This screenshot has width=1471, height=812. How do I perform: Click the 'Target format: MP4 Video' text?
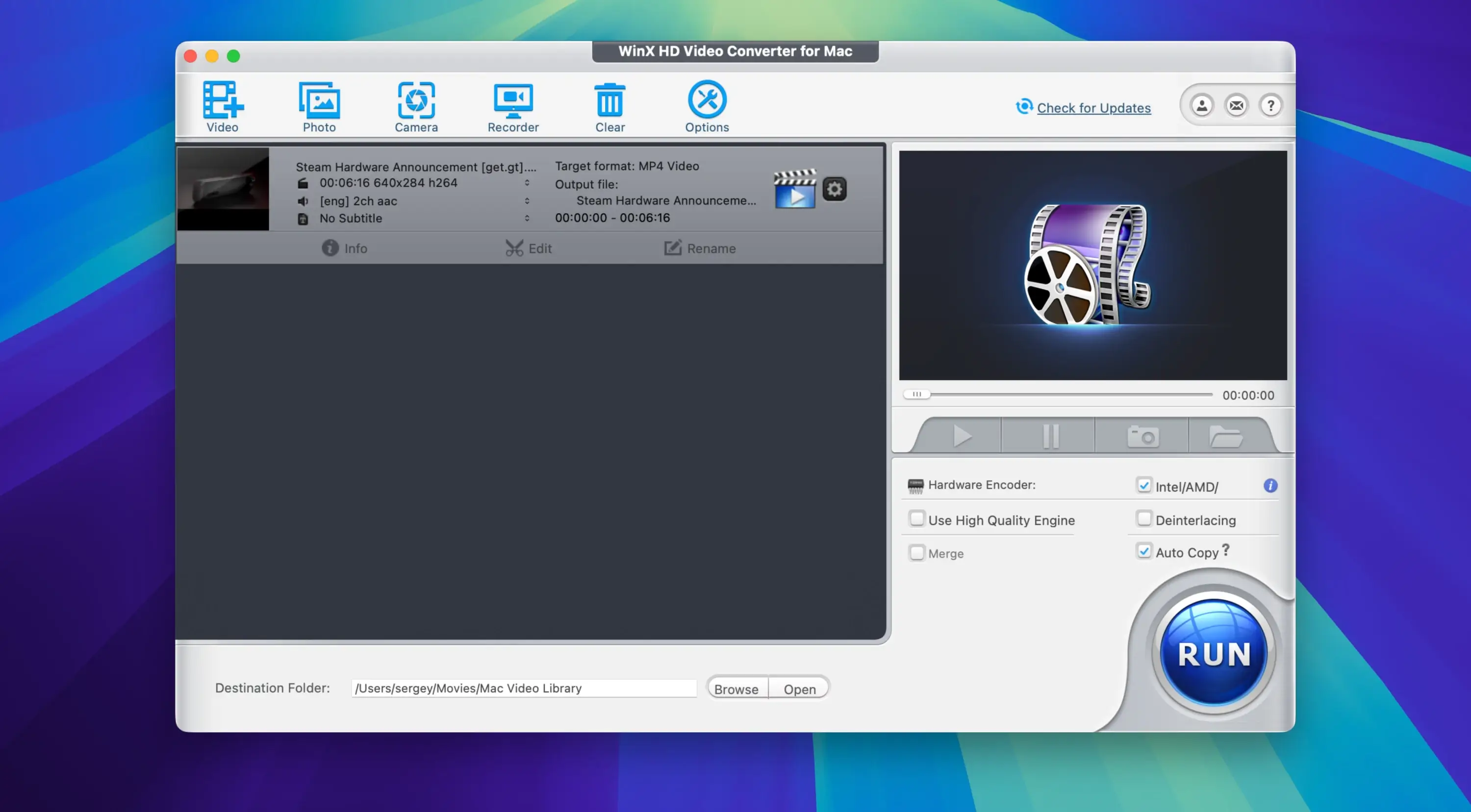pyautogui.click(x=627, y=166)
